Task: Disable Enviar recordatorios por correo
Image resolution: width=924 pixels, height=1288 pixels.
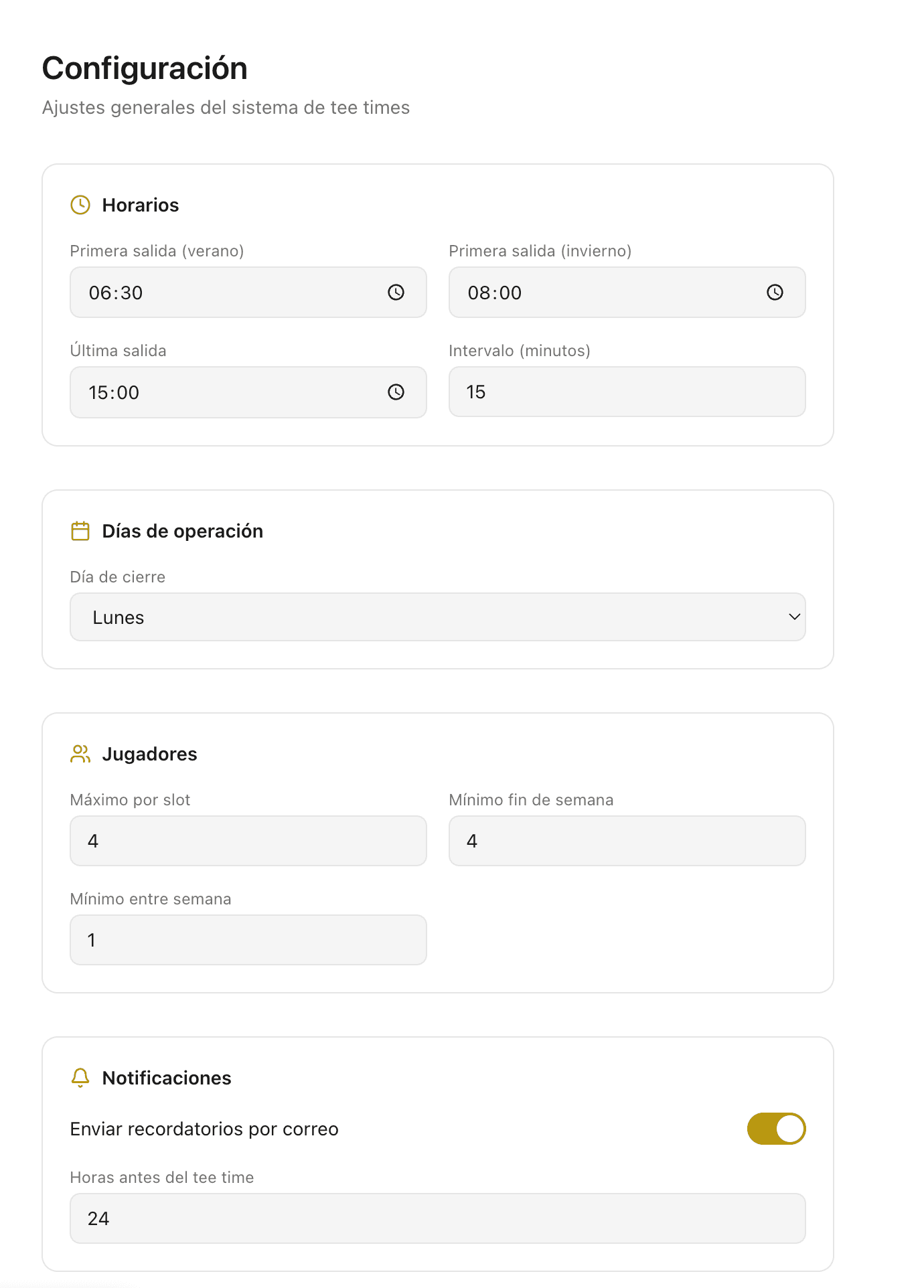Action: 776,1129
